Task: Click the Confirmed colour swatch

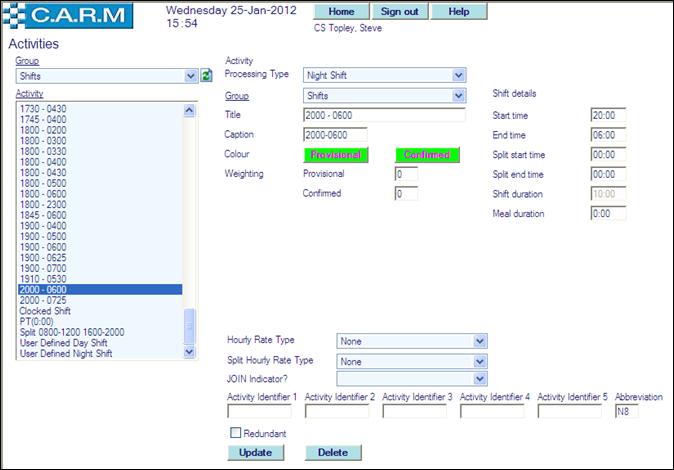Action: tap(428, 155)
